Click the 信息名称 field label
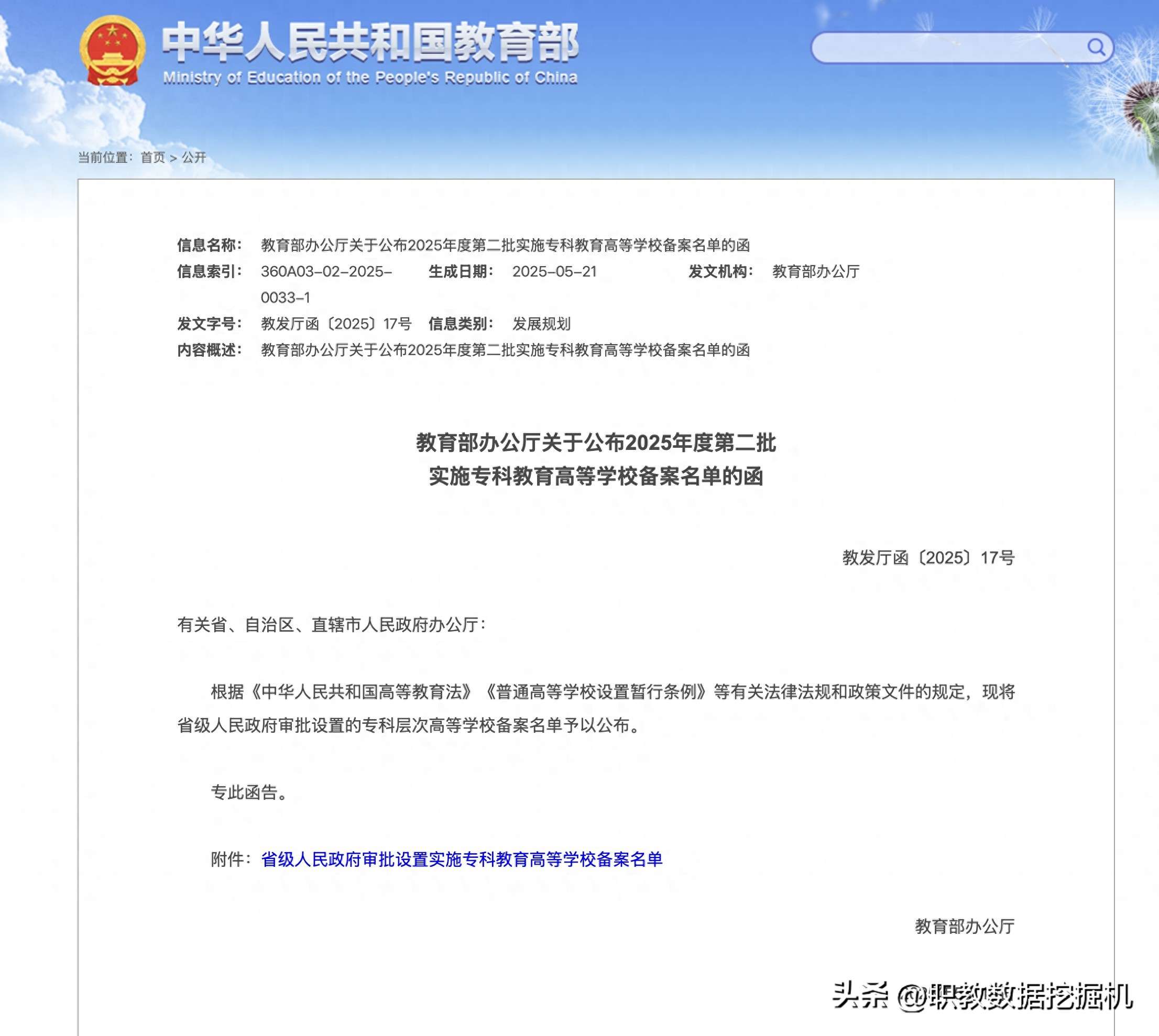The width and height of the screenshot is (1159, 1036). pyautogui.click(x=209, y=245)
